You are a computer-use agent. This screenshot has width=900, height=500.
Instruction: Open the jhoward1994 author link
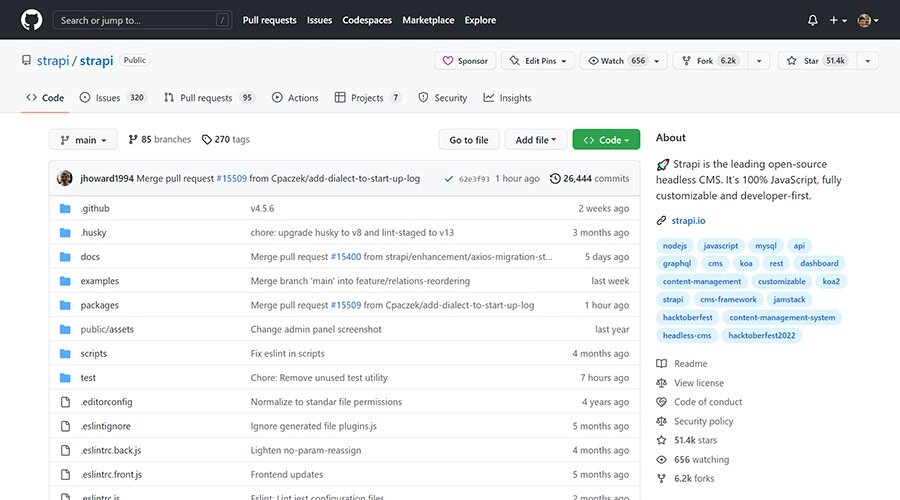107,179
